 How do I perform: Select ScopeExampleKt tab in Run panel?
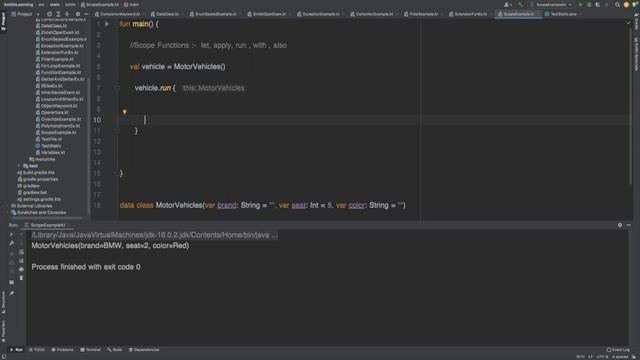[x=46, y=225]
